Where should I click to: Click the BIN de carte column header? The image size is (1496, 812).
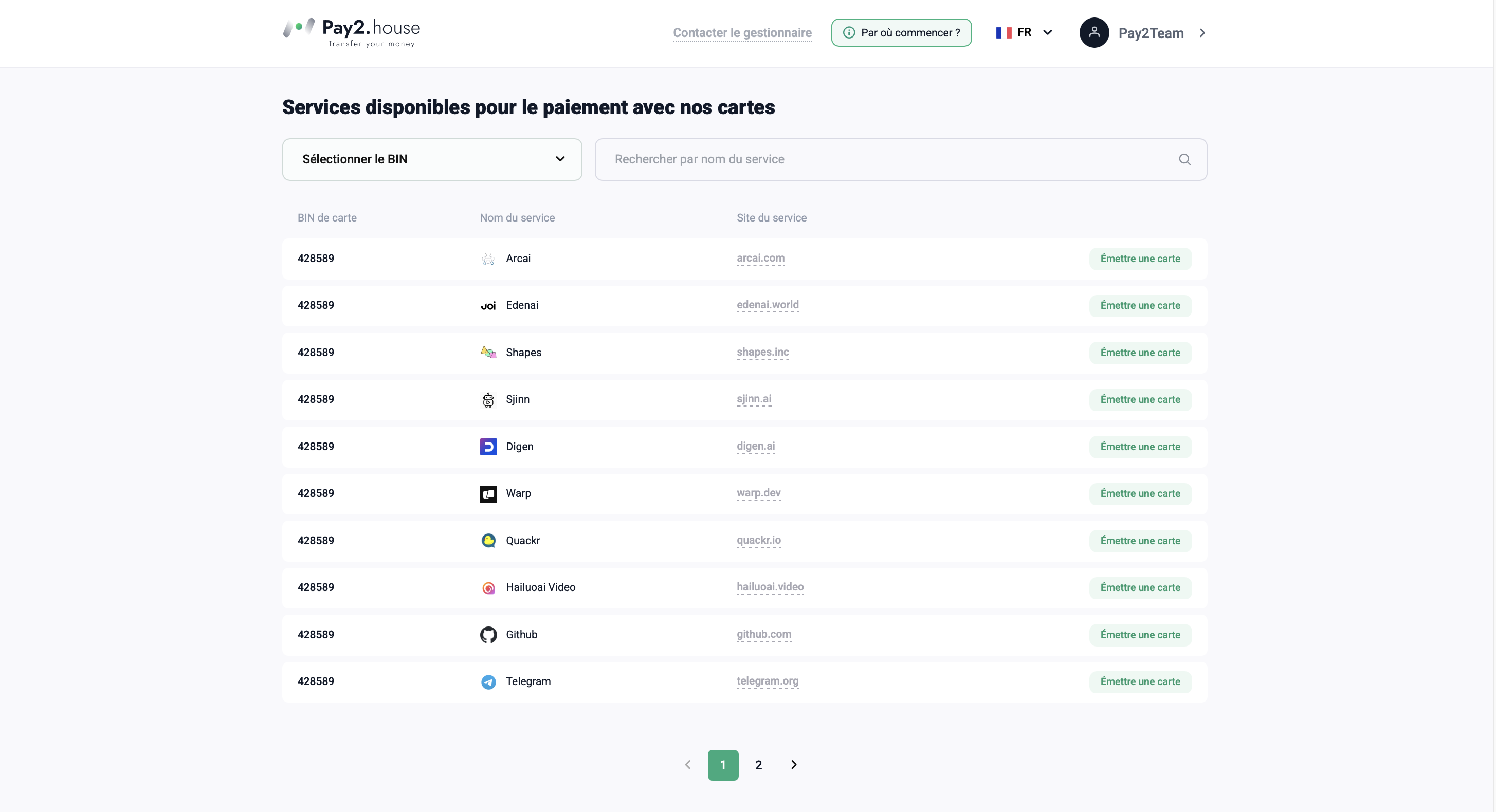[x=327, y=218]
